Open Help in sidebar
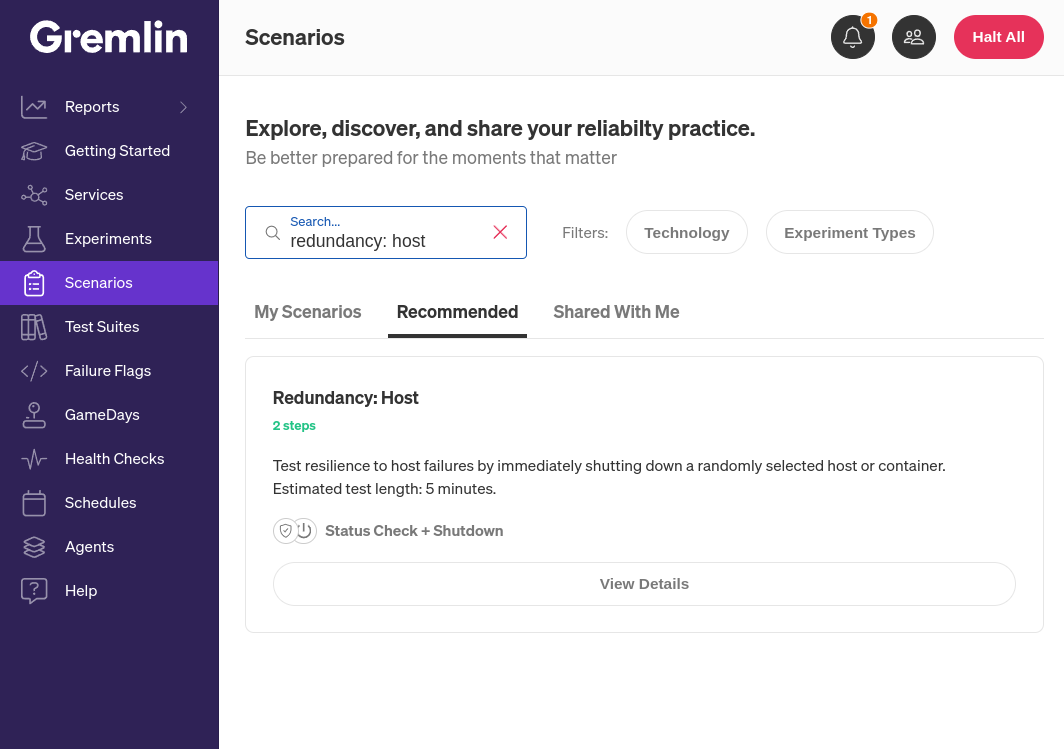The image size is (1064, 749). pyautogui.click(x=109, y=591)
